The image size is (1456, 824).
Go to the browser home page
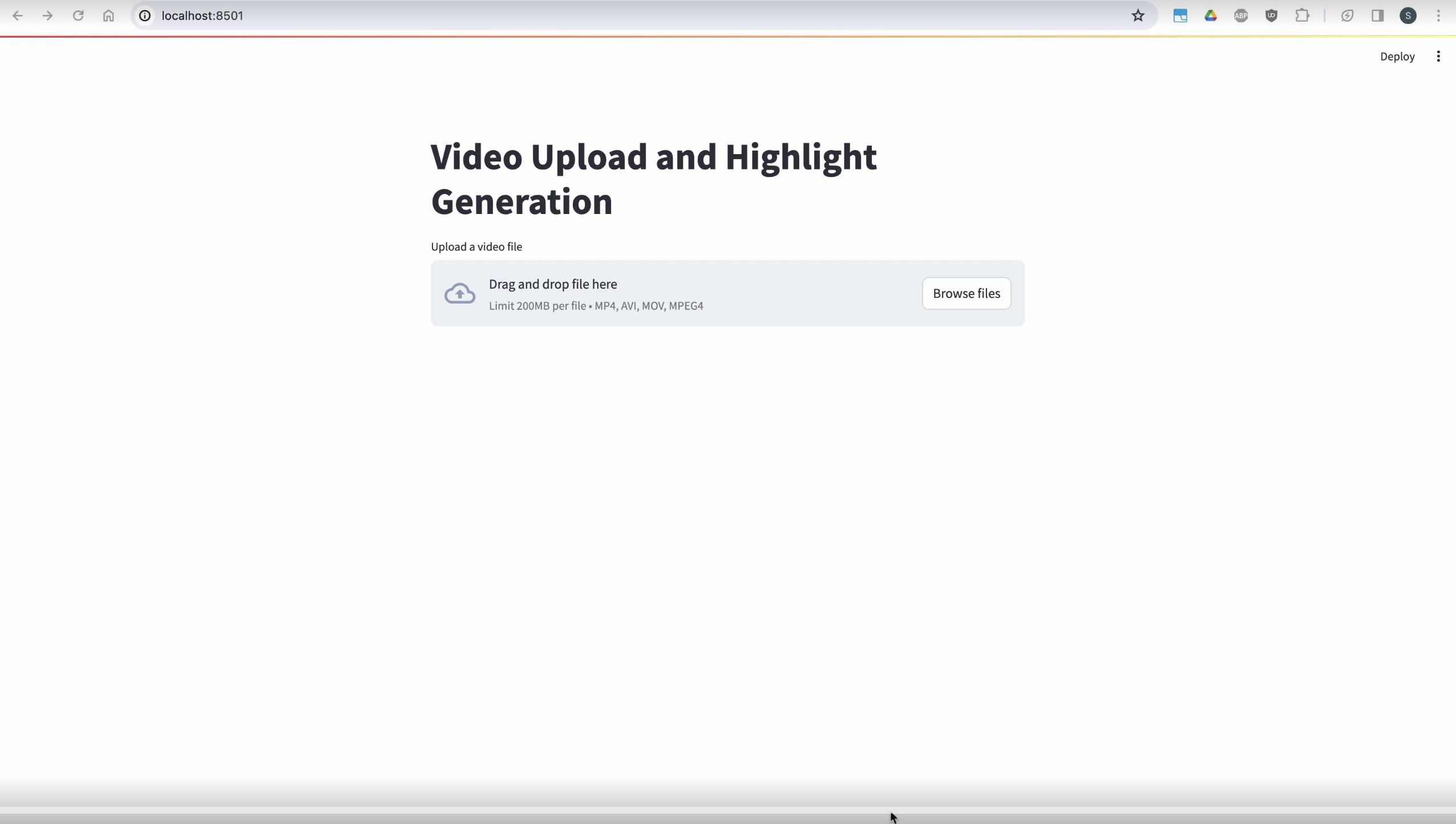tap(108, 16)
